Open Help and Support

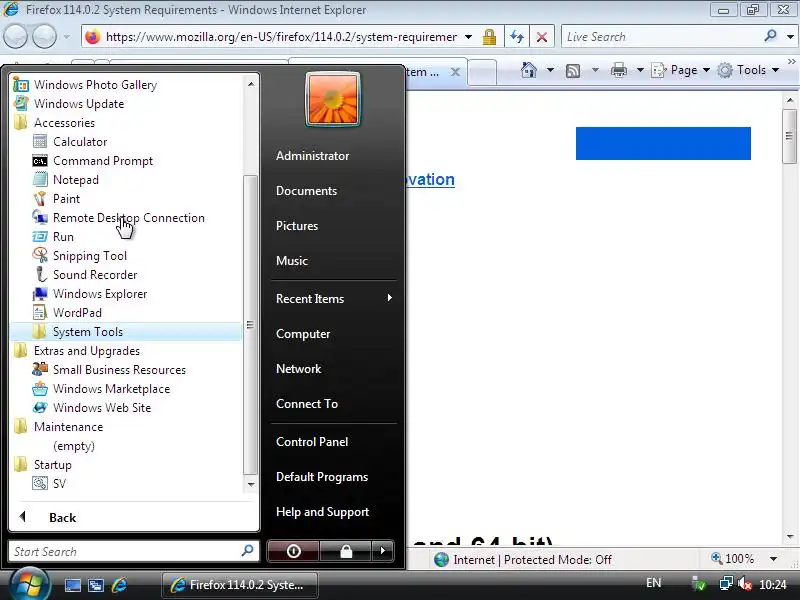click(x=322, y=512)
